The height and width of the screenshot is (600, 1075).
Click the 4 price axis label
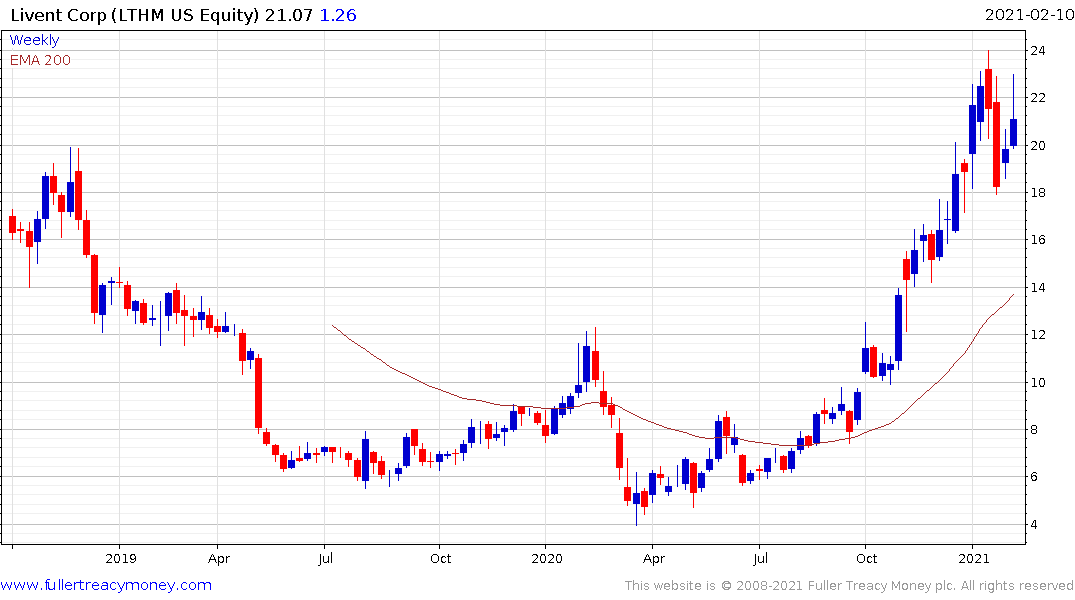[1034, 525]
